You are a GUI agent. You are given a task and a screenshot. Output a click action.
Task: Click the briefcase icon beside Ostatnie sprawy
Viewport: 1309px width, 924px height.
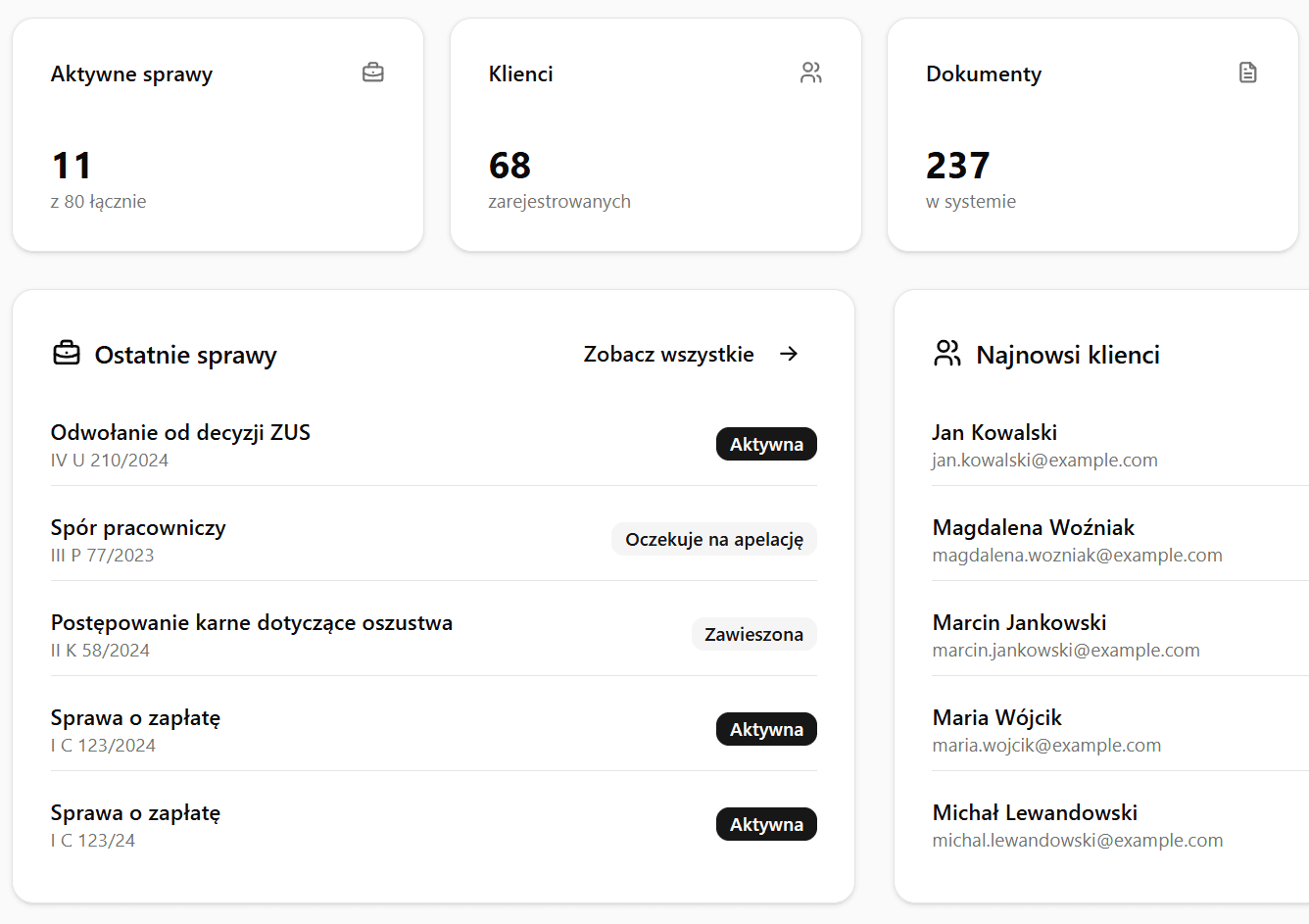click(67, 354)
